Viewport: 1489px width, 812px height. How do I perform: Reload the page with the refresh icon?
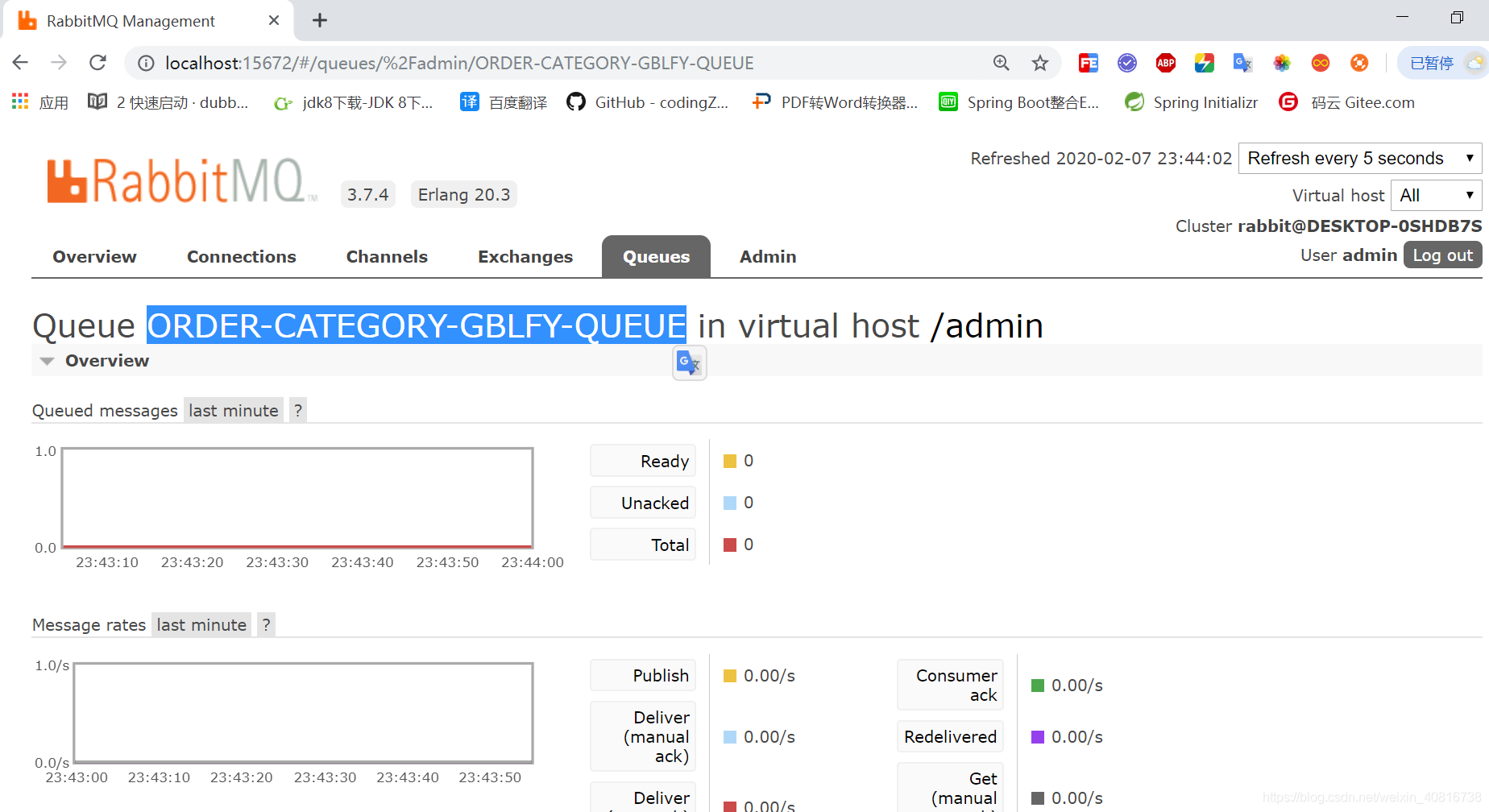pos(97,63)
